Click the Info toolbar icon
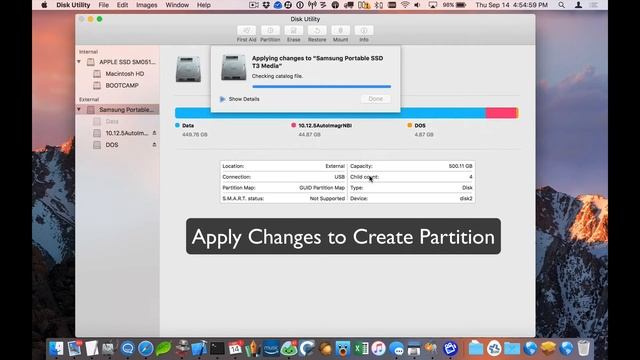Viewport: 640px width, 360px height. click(x=364, y=31)
